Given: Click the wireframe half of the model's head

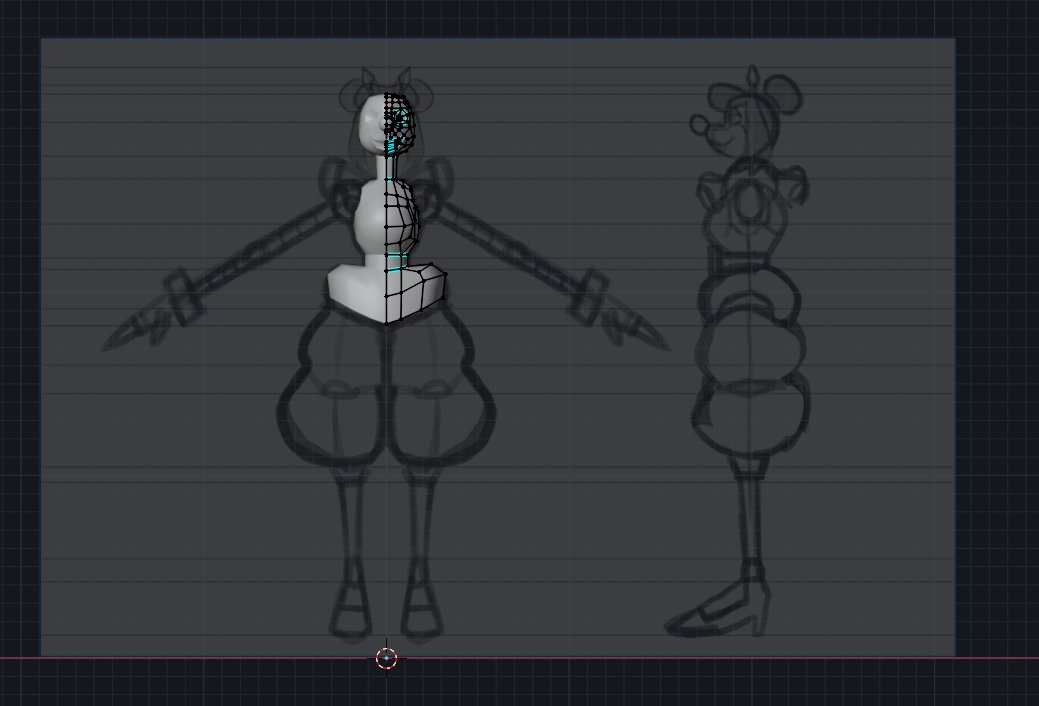Looking at the screenshot, I should [x=400, y=125].
